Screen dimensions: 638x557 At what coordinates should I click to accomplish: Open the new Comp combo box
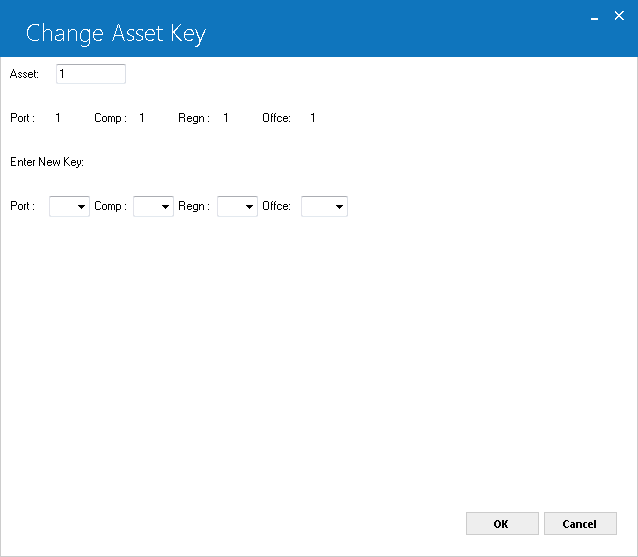point(153,206)
